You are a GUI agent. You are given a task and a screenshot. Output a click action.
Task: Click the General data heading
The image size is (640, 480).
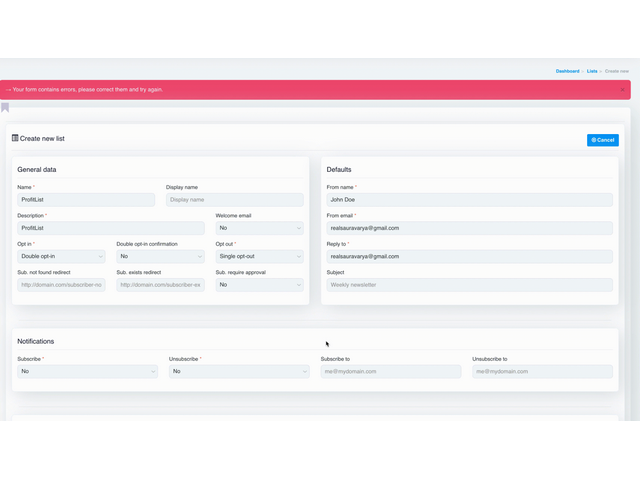(x=37, y=169)
